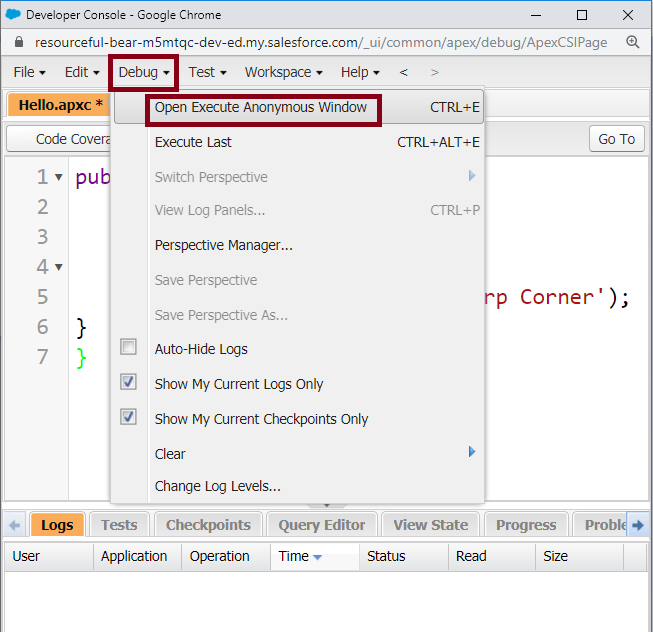Open the File menu dropdown
This screenshot has height=632, width=653.
click(29, 72)
